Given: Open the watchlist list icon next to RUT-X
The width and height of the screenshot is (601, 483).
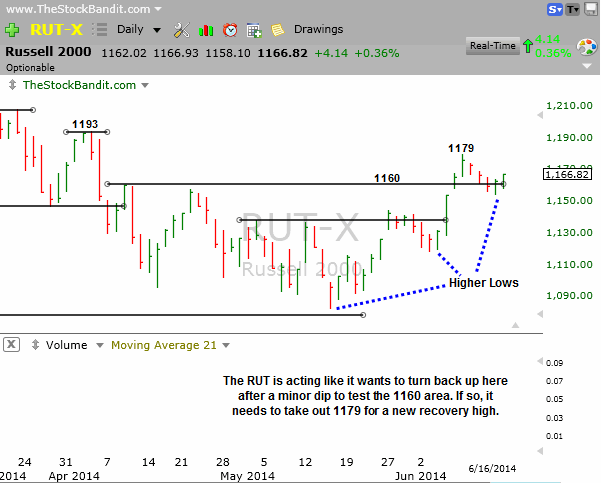Looking at the screenshot, I should (x=100, y=30).
